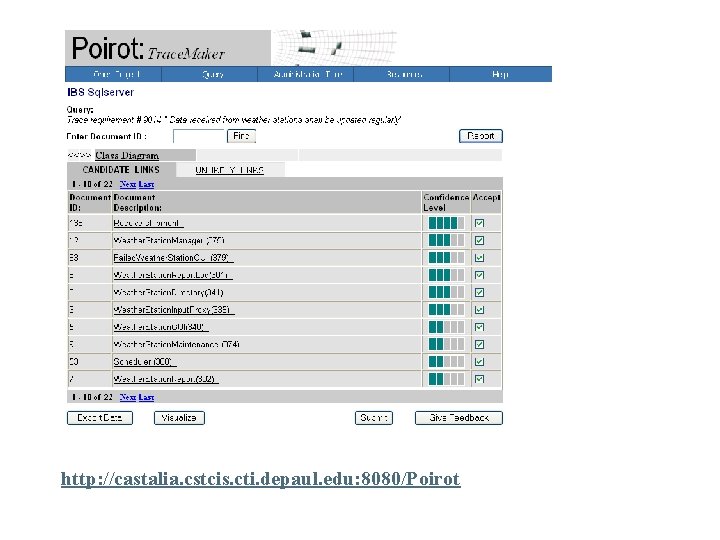720x540 pixels.
Task: Click the Give Feedback button
Action: 459,418
